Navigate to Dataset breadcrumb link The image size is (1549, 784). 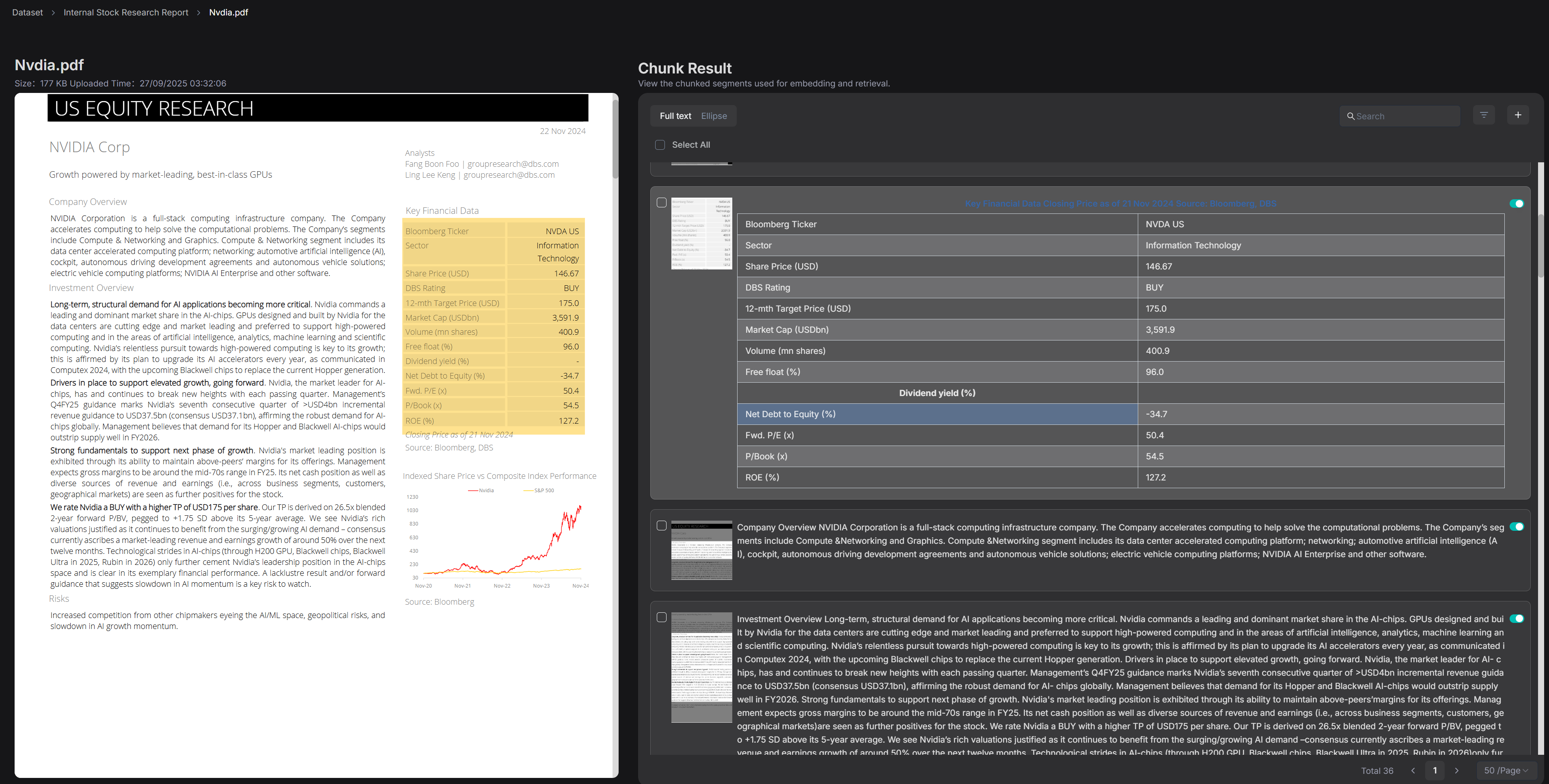click(x=28, y=13)
